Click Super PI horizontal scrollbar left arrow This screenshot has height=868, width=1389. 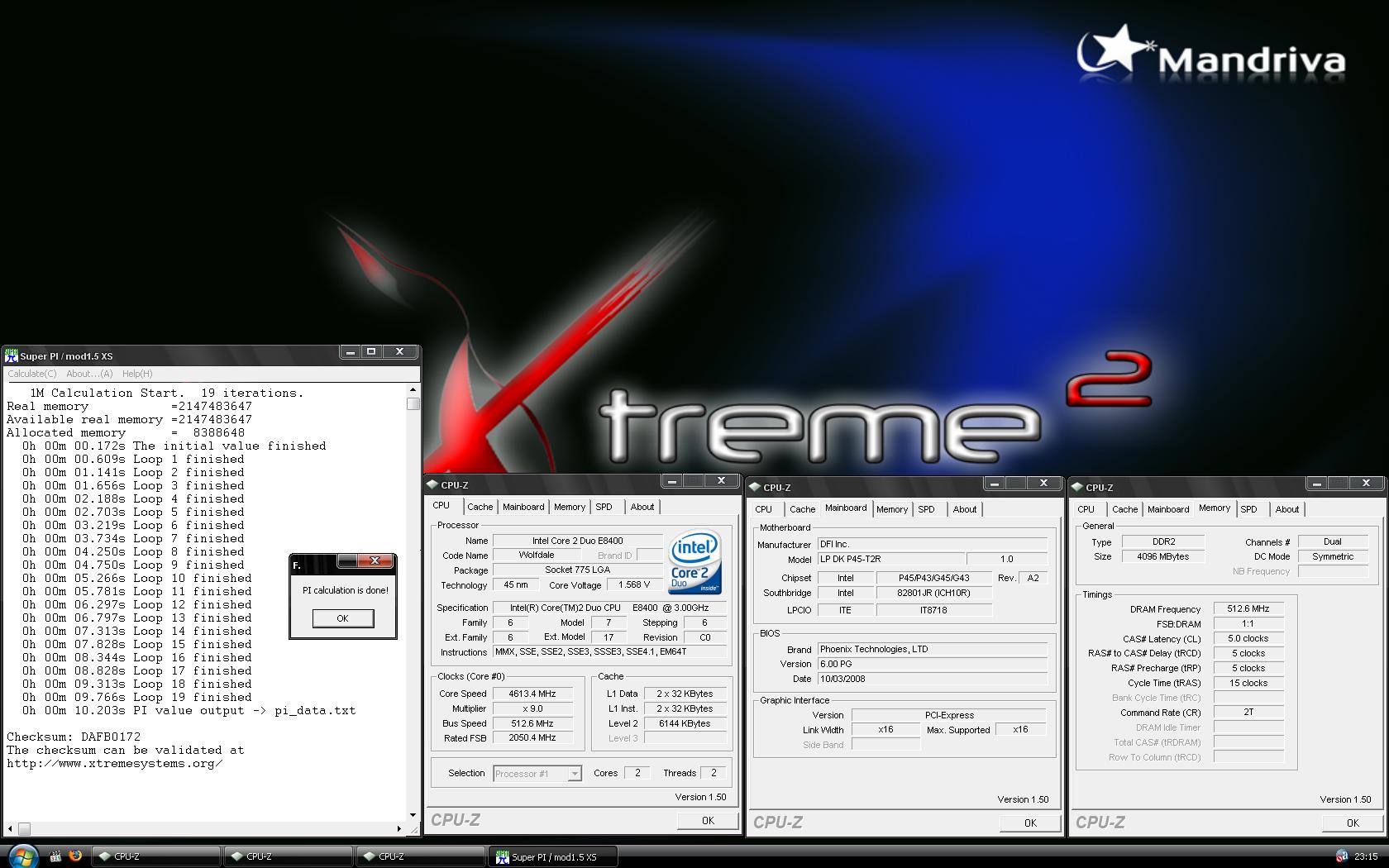(x=11, y=828)
